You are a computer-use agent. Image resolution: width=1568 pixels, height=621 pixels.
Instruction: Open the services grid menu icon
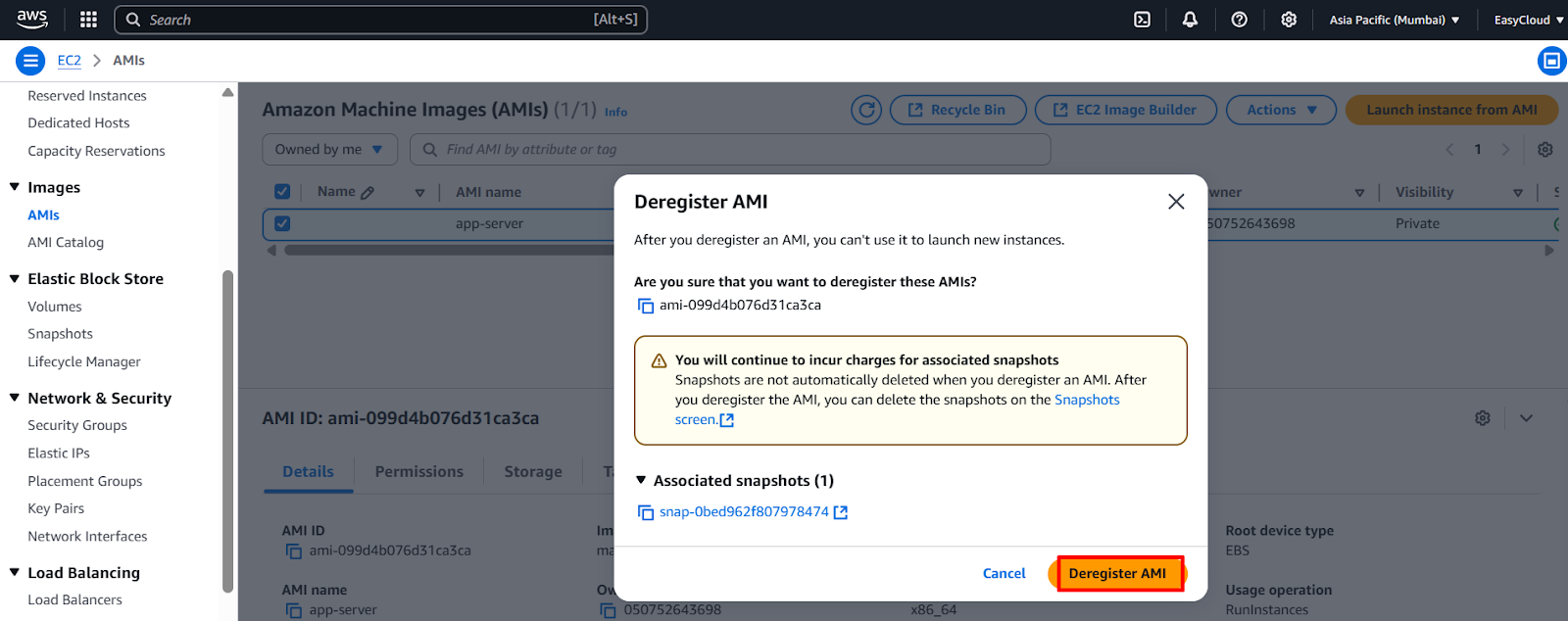click(x=88, y=20)
